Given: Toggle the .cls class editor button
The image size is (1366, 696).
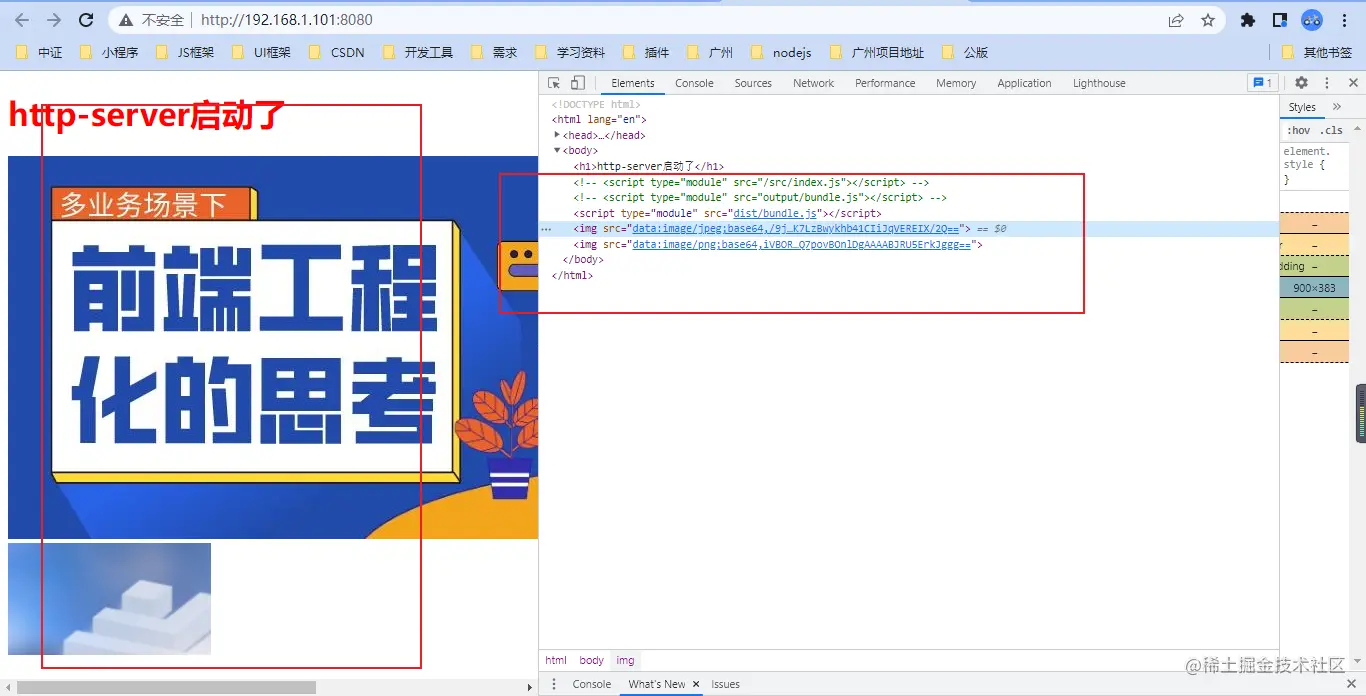Looking at the screenshot, I should pos(1331,131).
